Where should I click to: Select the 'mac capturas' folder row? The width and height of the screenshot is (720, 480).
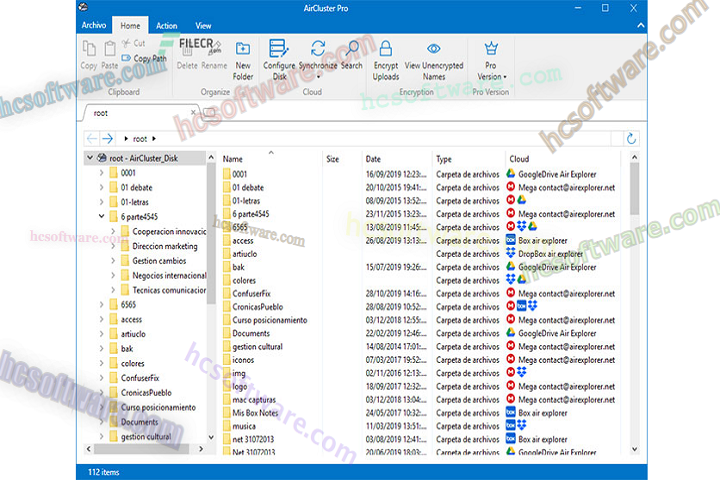[x=420, y=399]
